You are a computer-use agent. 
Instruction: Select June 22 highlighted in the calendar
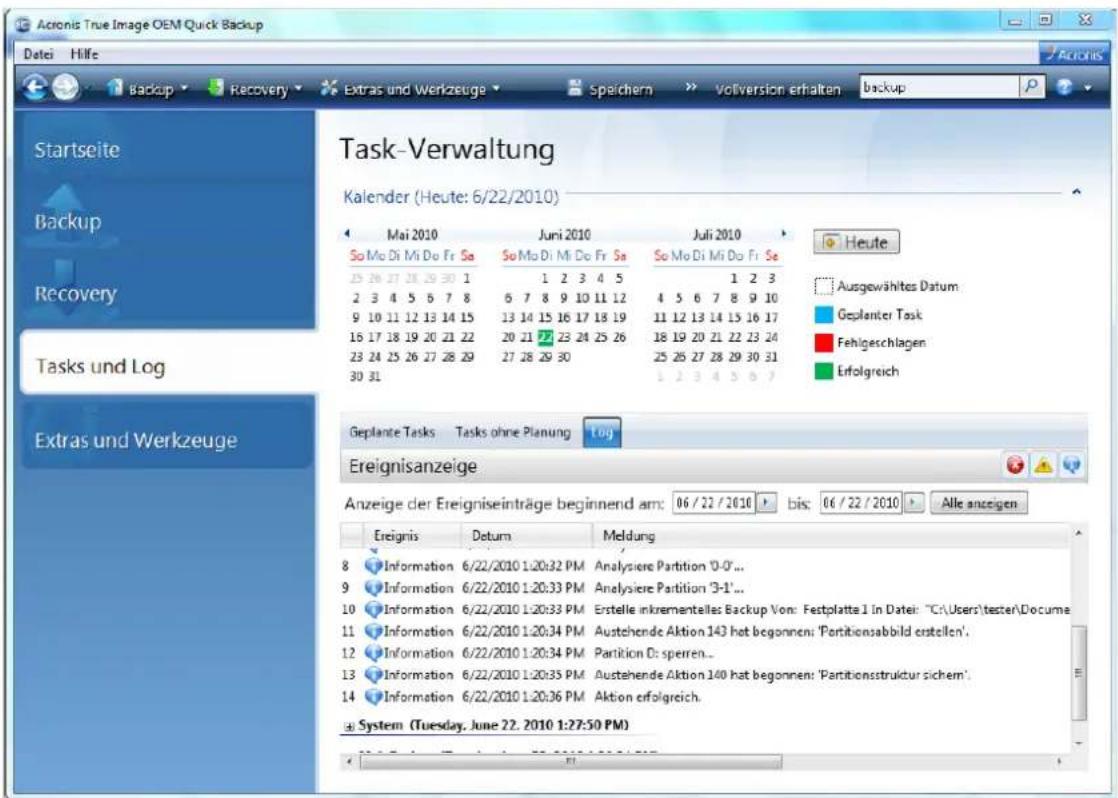click(x=545, y=337)
